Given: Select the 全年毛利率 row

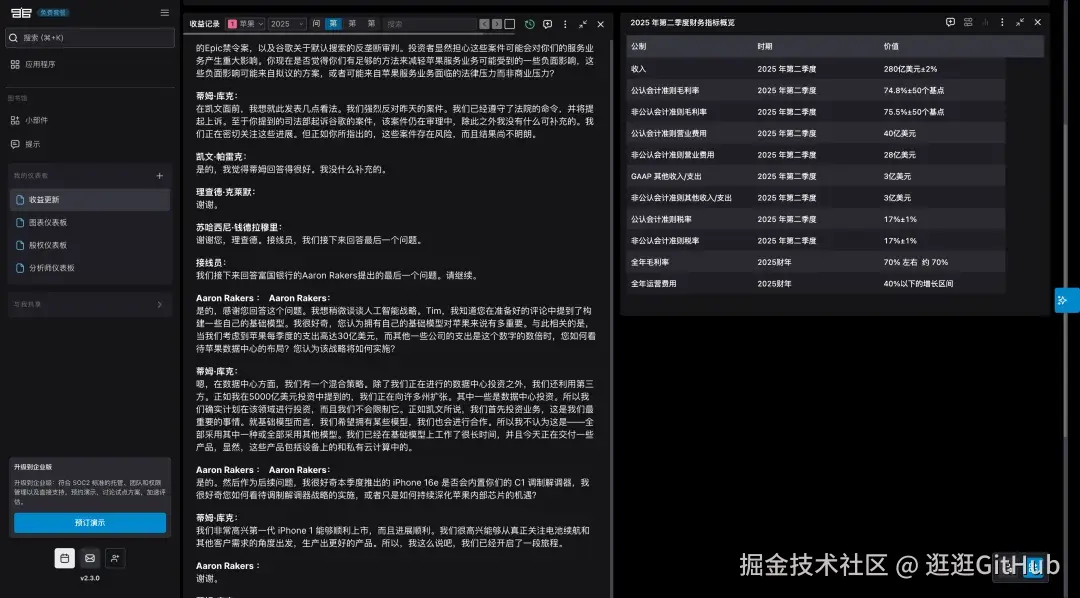Looking at the screenshot, I should [816, 262].
